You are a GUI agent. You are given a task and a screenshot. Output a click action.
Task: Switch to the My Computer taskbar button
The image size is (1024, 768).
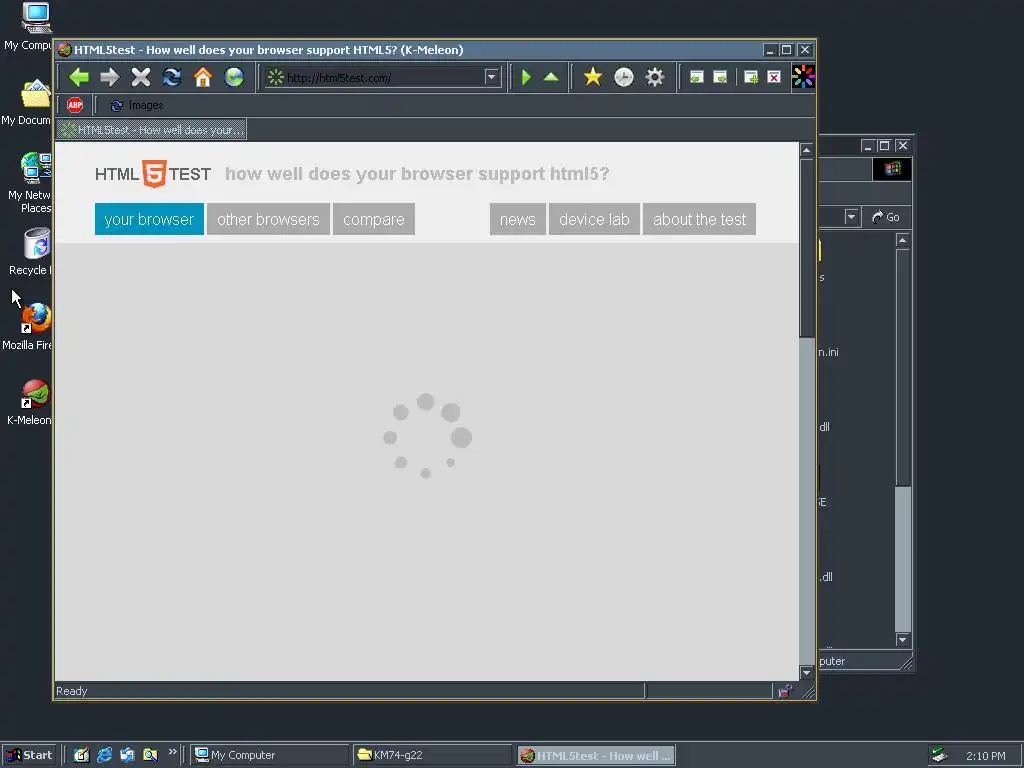pyautogui.click(x=270, y=755)
